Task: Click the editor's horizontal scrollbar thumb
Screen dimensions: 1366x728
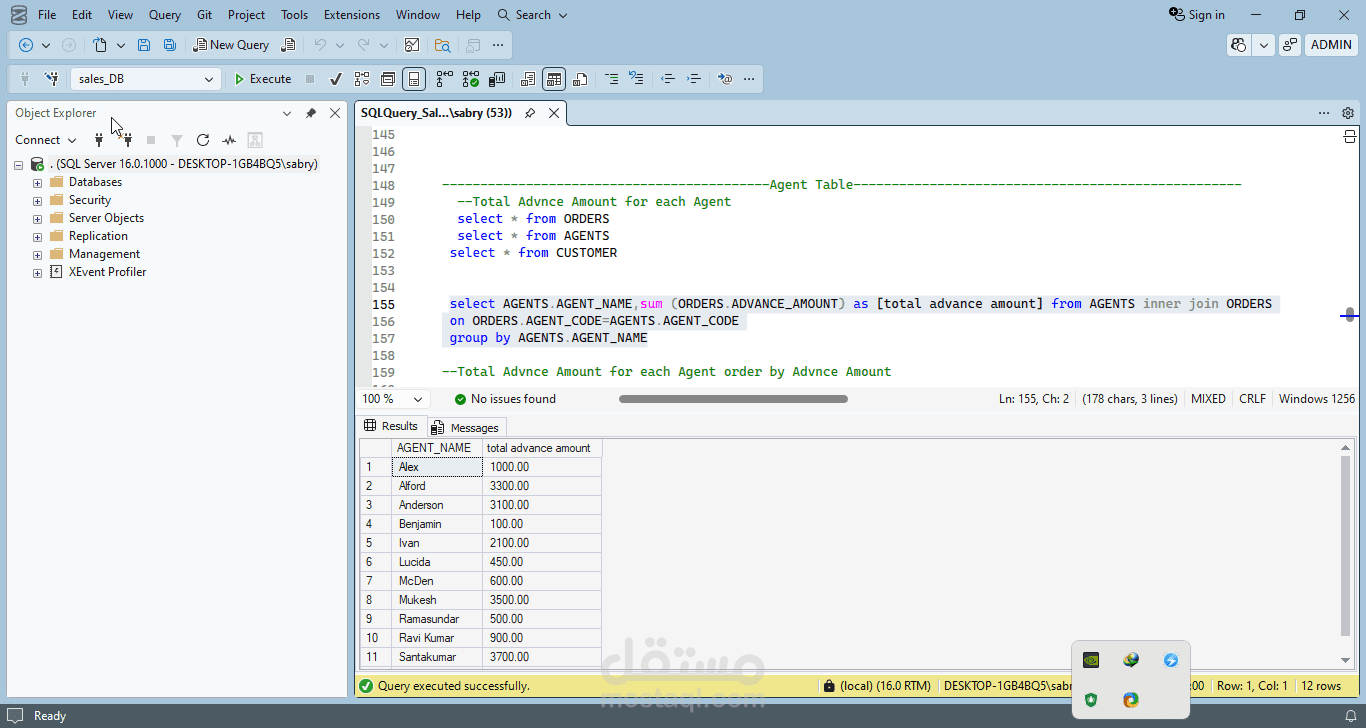Action: 733,399
